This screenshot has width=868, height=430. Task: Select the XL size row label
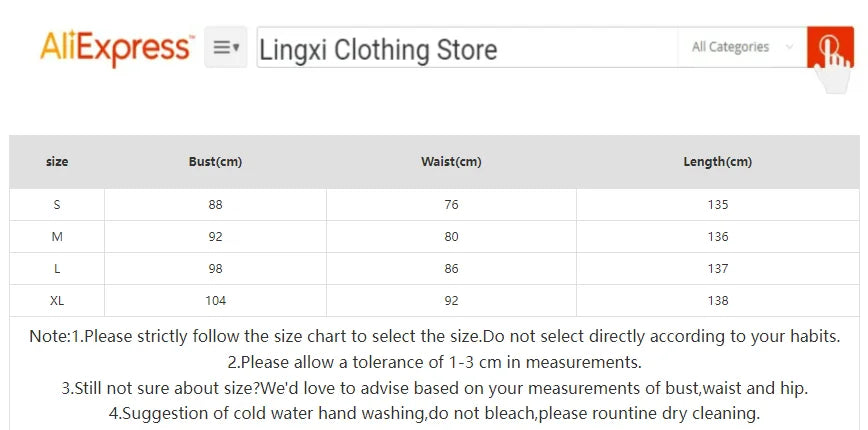click(x=57, y=301)
